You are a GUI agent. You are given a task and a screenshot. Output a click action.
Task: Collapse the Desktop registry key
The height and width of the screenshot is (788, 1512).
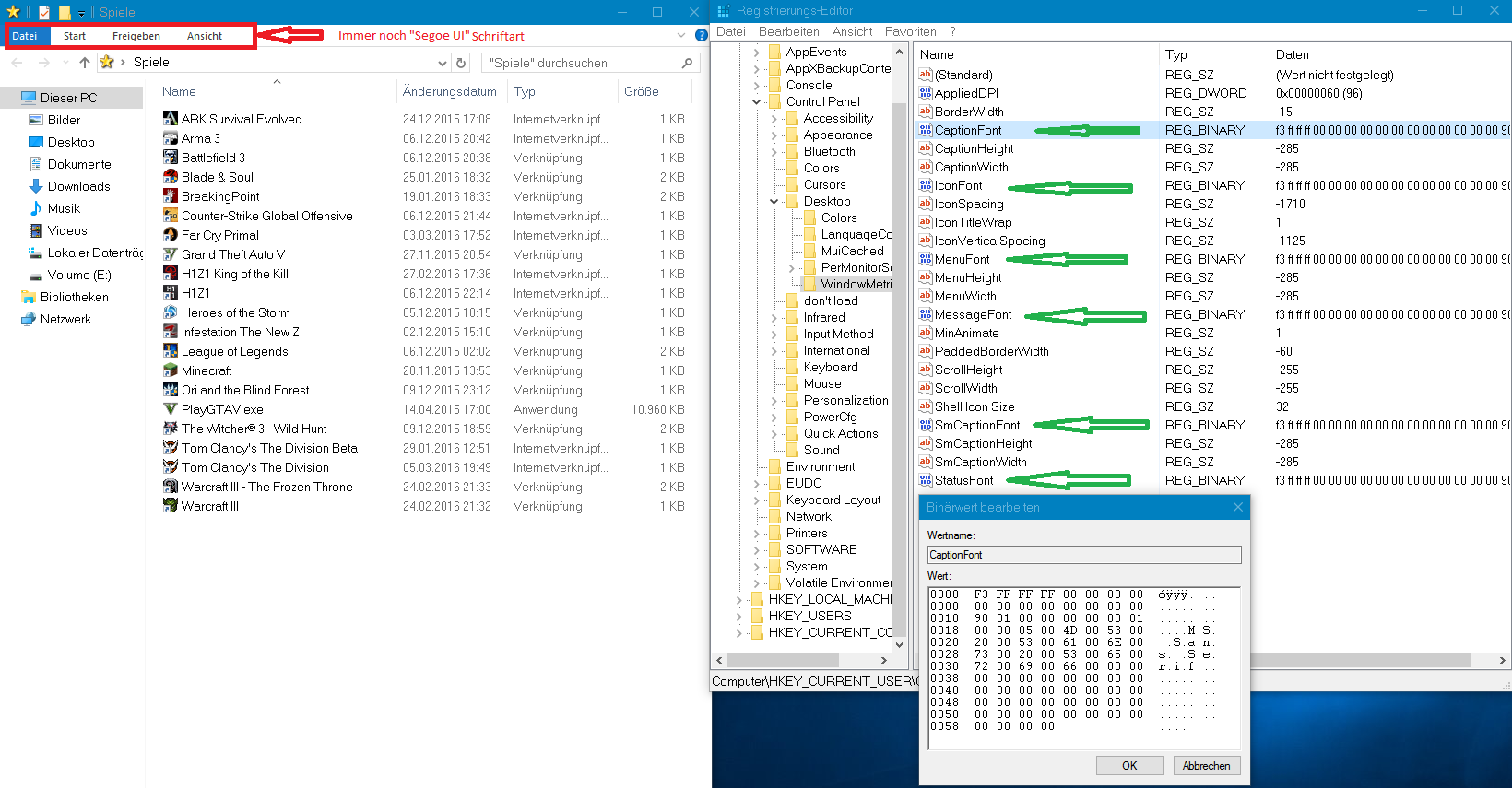click(x=774, y=201)
